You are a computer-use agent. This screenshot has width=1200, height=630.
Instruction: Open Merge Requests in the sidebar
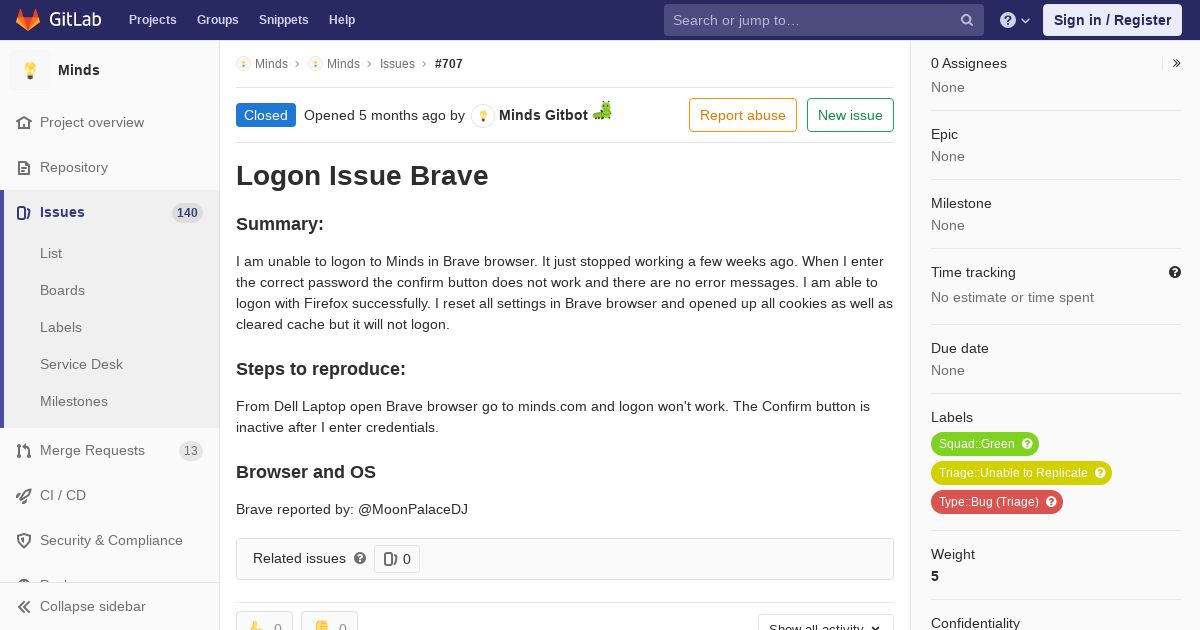click(x=92, y=450)
